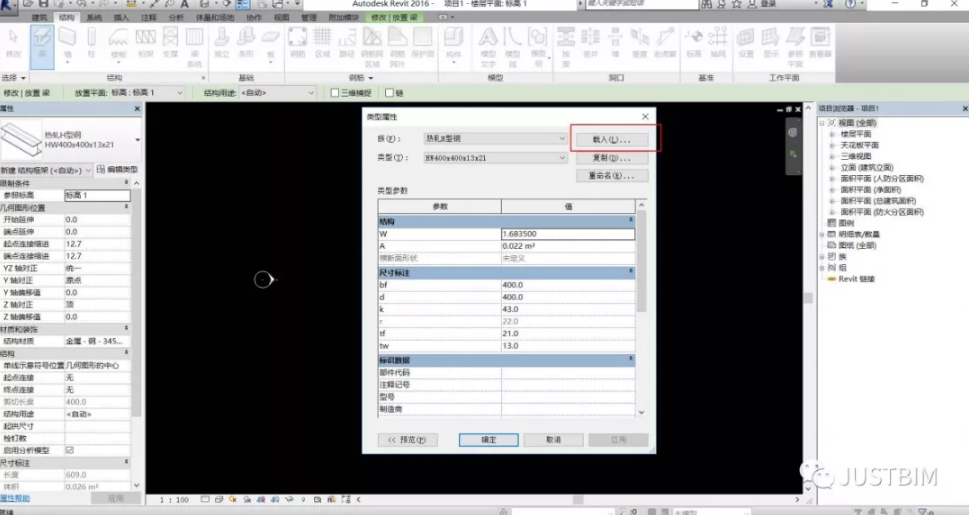The image size is (969, 515).
Task: Select the 模型线 (Model Line) tool
Action: pyautogui.click(x=512, y=46)
